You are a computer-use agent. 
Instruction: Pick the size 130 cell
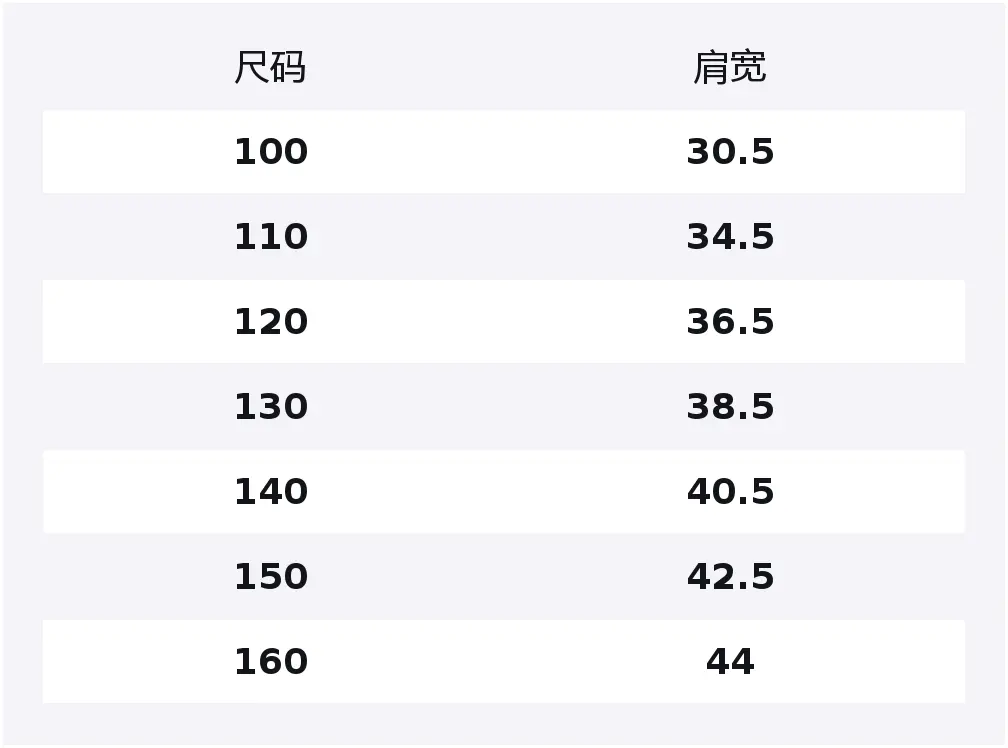click(270, 407)
